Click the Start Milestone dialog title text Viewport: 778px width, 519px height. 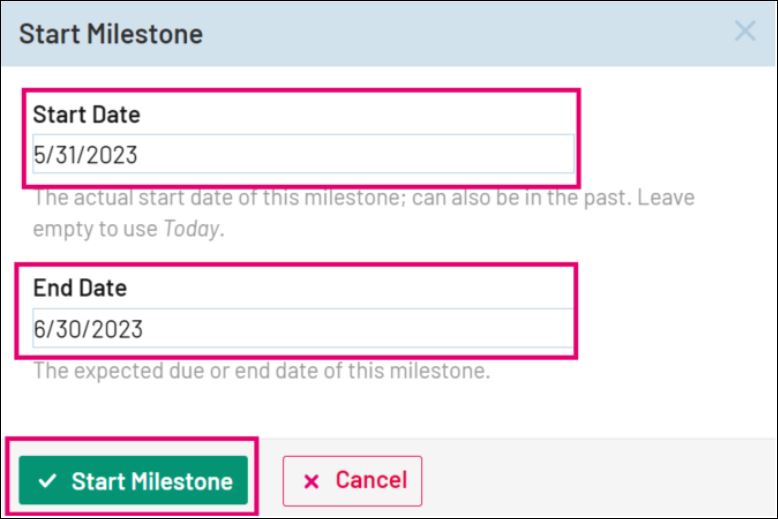111,33
